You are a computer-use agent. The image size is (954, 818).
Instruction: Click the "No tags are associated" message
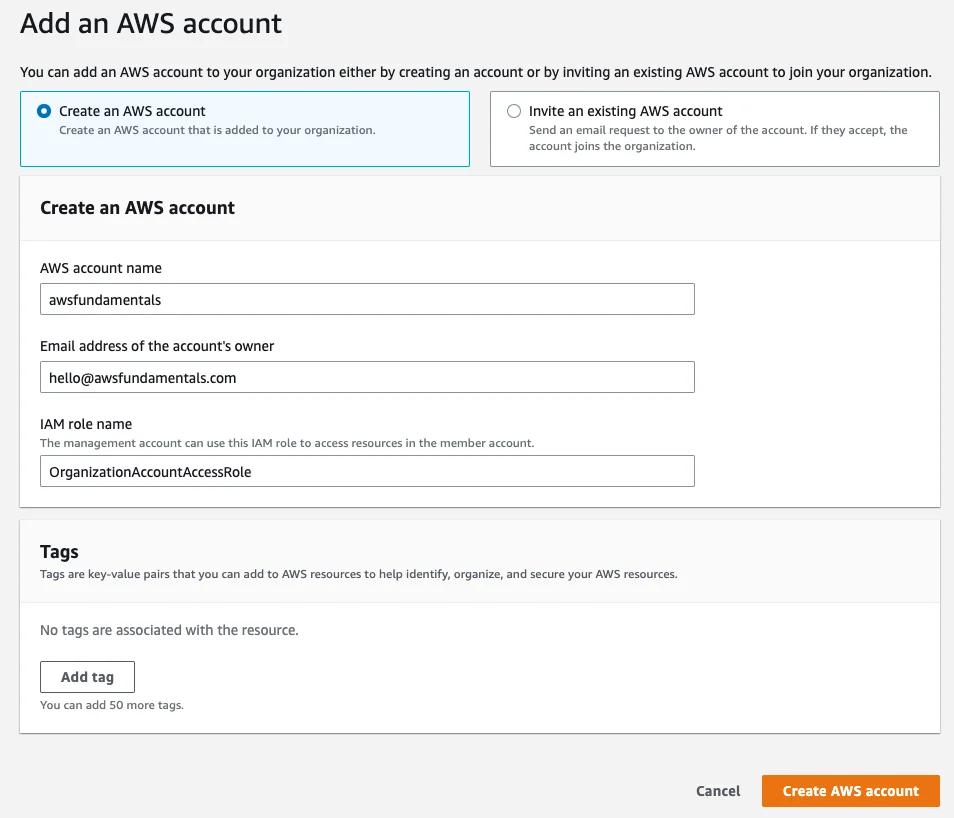pos(169,630)
